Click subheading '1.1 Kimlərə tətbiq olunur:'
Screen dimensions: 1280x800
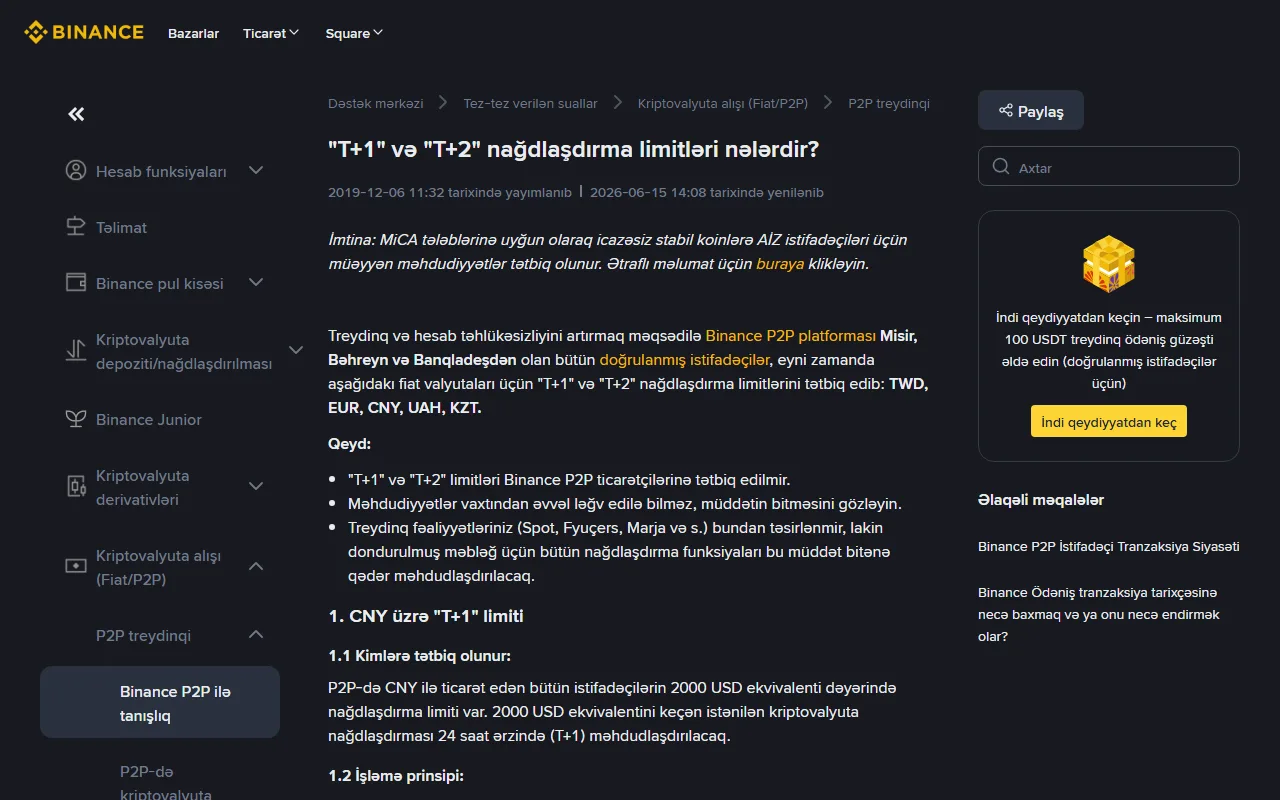click(419, 656)
